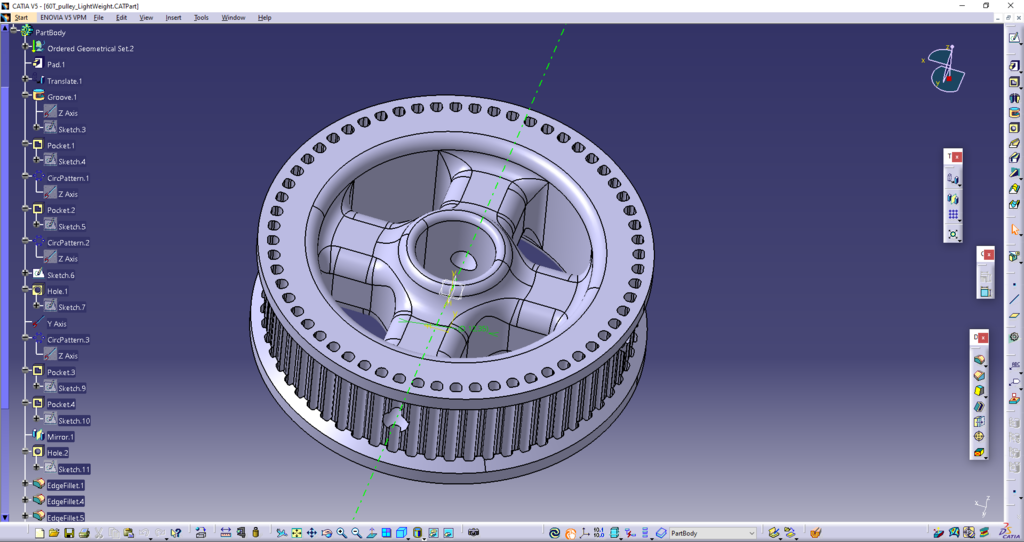This screenshot has height=542, width=1024.
Task: Open the Edit menu
Action: pyautogui.click(x=121, y=18)
